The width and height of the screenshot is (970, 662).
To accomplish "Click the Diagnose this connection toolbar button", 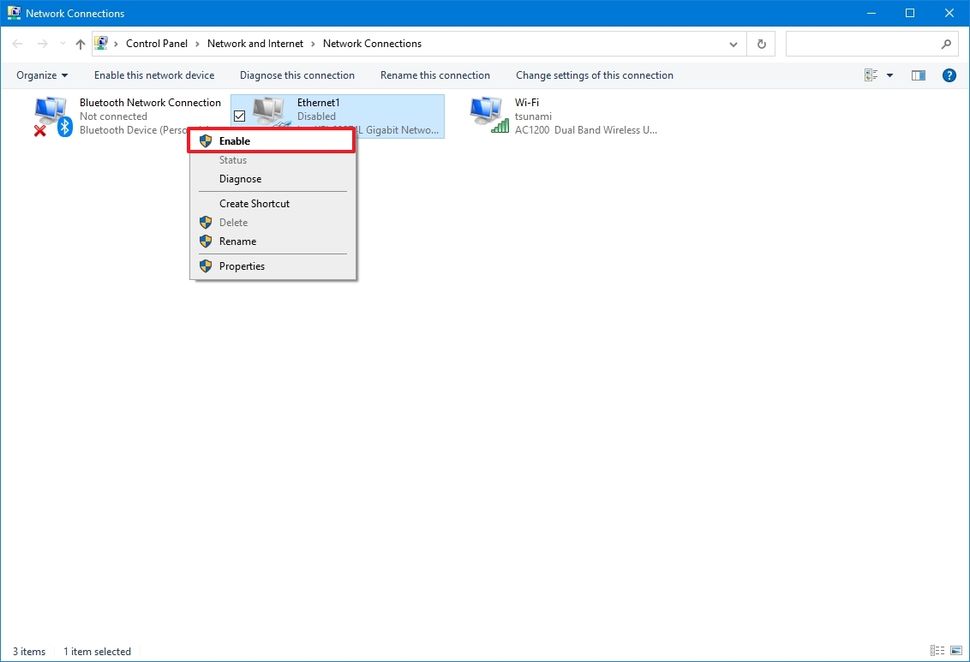I will click(297, 75).
